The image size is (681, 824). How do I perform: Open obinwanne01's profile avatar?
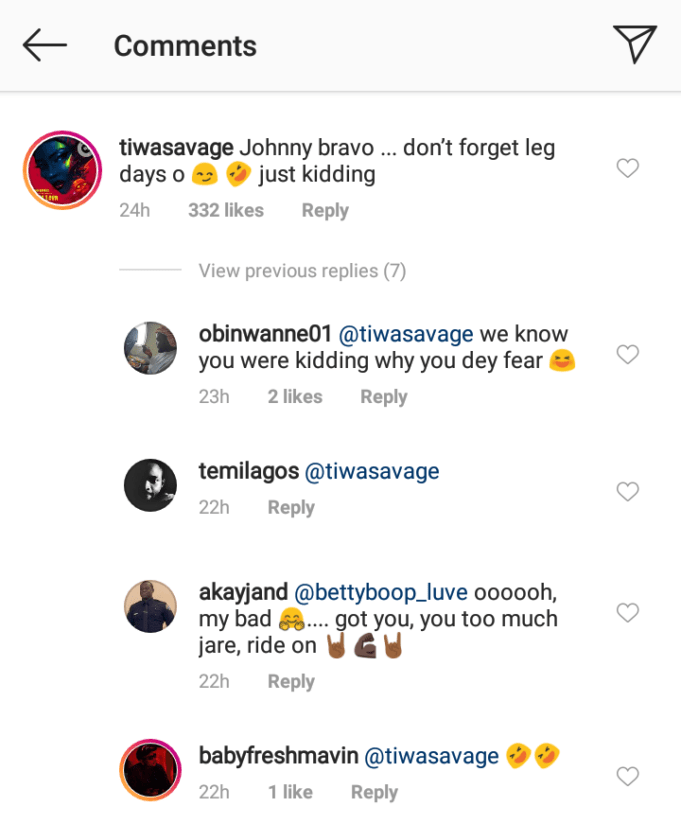[x=150, y=348]
